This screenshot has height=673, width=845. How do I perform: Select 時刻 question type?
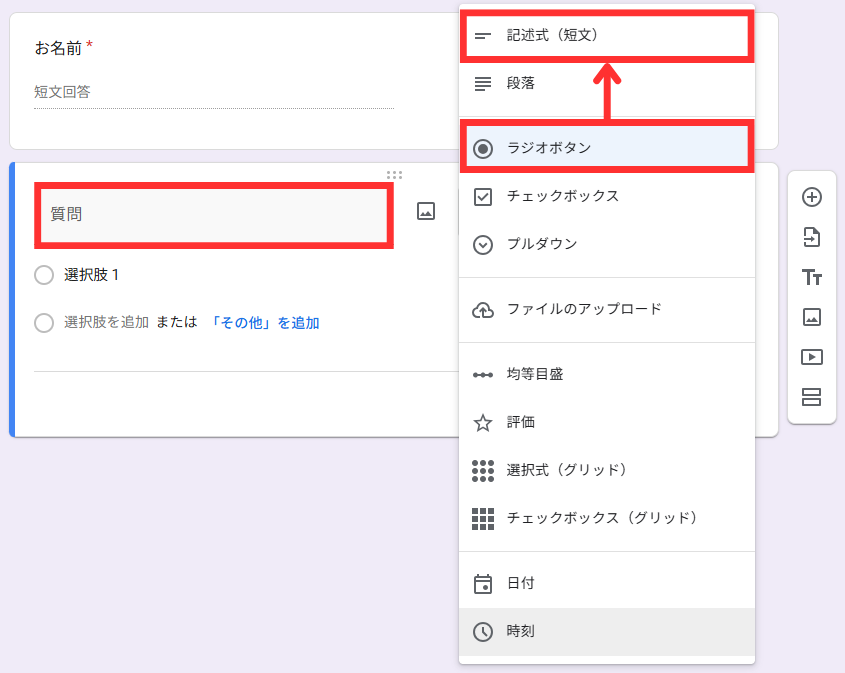click(607, 632)
